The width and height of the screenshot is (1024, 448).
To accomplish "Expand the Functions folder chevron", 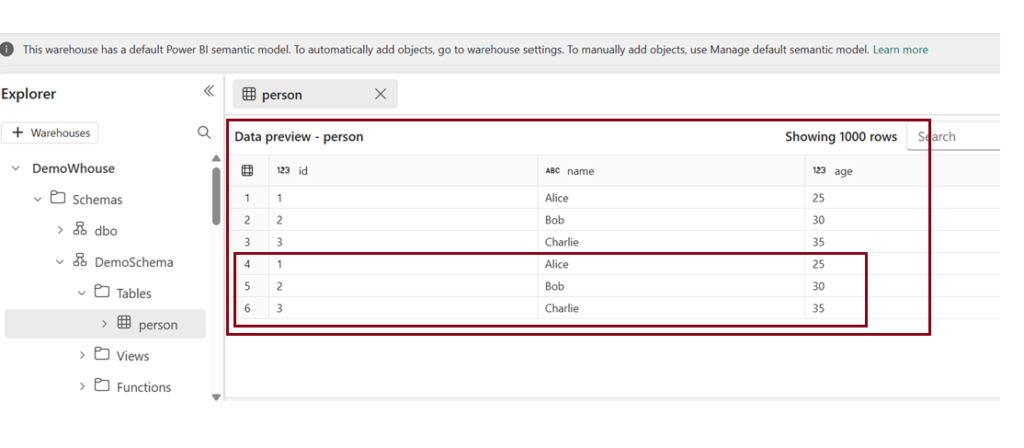I will point(82,387).
